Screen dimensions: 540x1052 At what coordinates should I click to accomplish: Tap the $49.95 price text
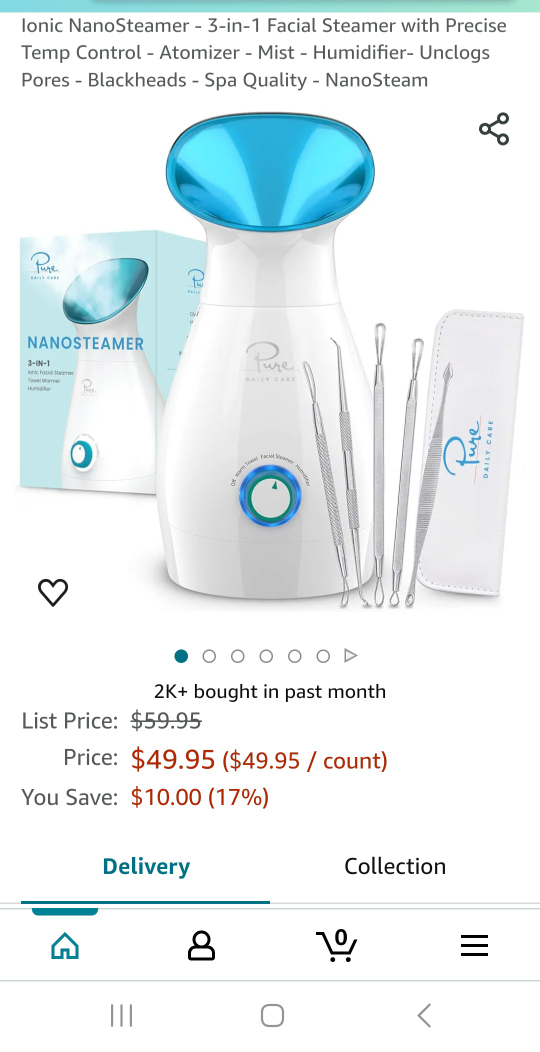pos(173,759)
